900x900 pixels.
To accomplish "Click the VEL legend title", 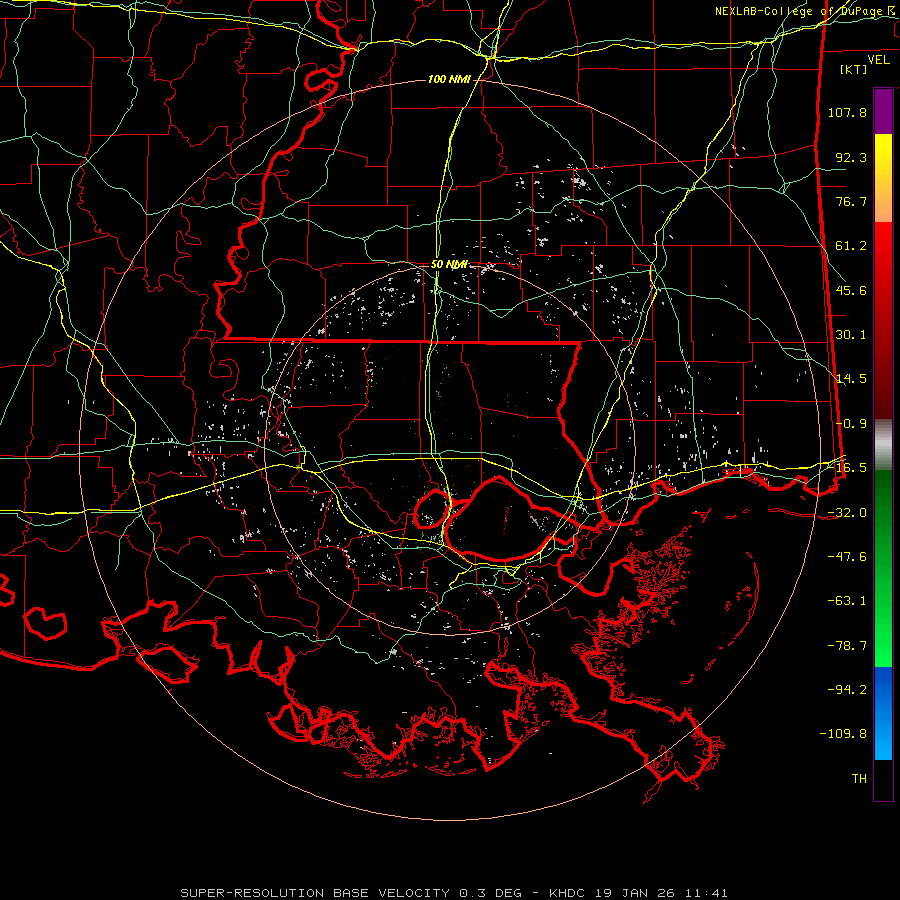I will pyautogui.click(x=878, y=60).
